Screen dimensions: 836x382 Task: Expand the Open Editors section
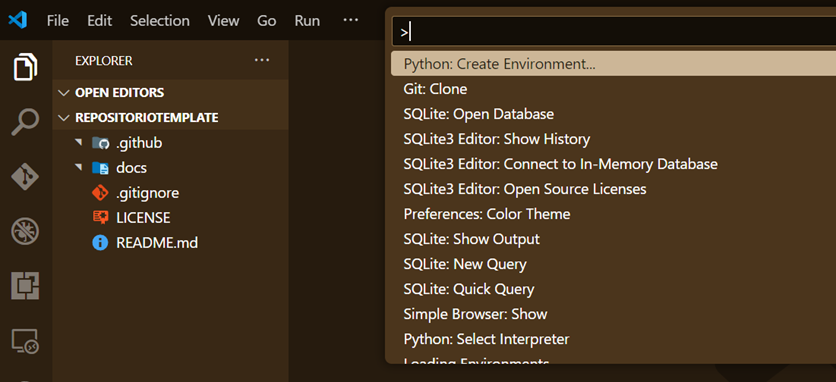click(x=171, y=93)
